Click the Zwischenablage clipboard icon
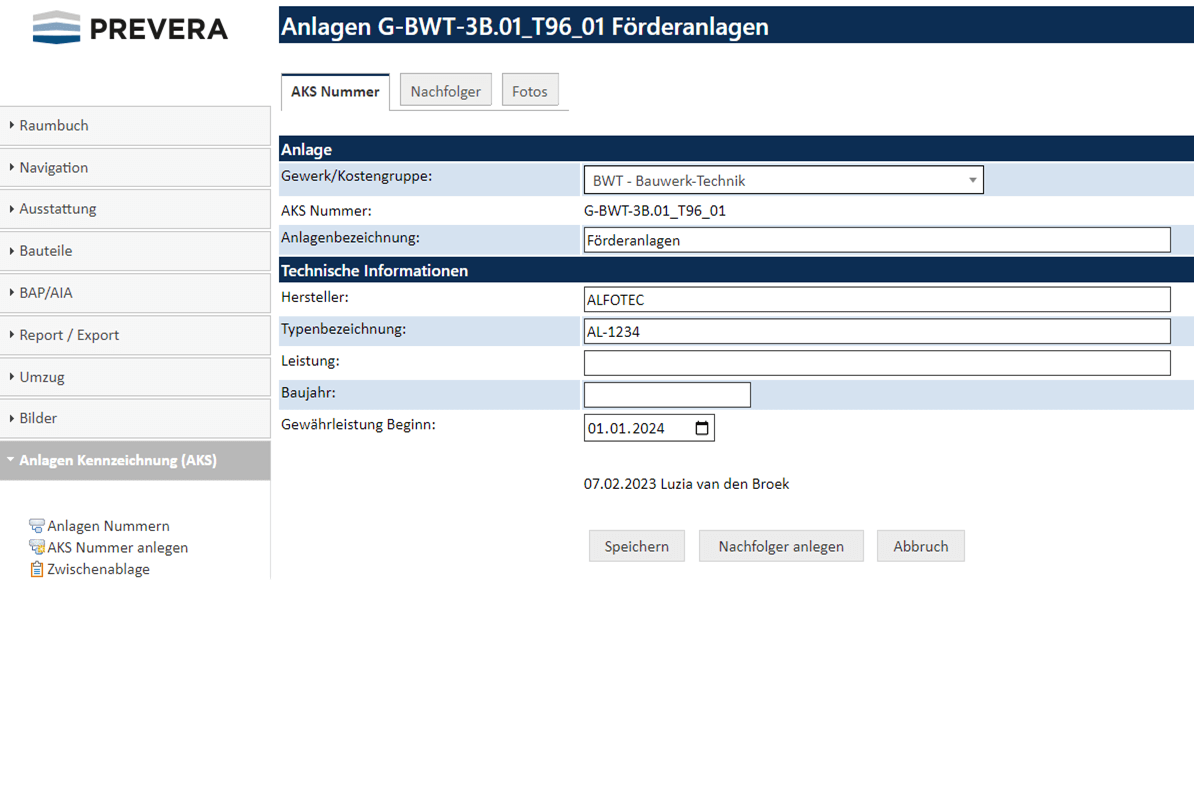This screenshot has height=800, width=1201. pos(37,569)
